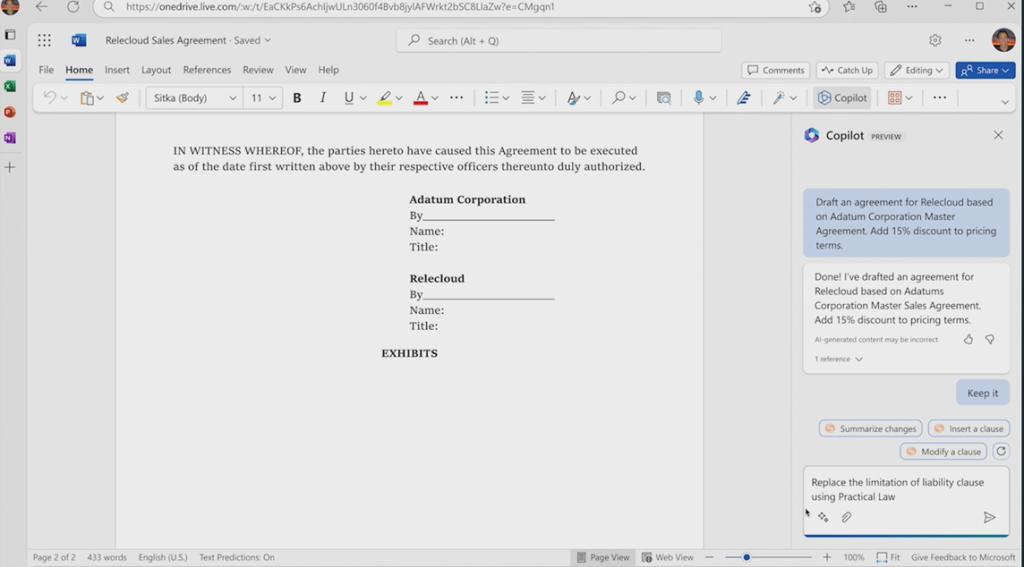Send the Copilot prompt
Viewport: 1024px width, 567px height.
(x=989, y=517)
